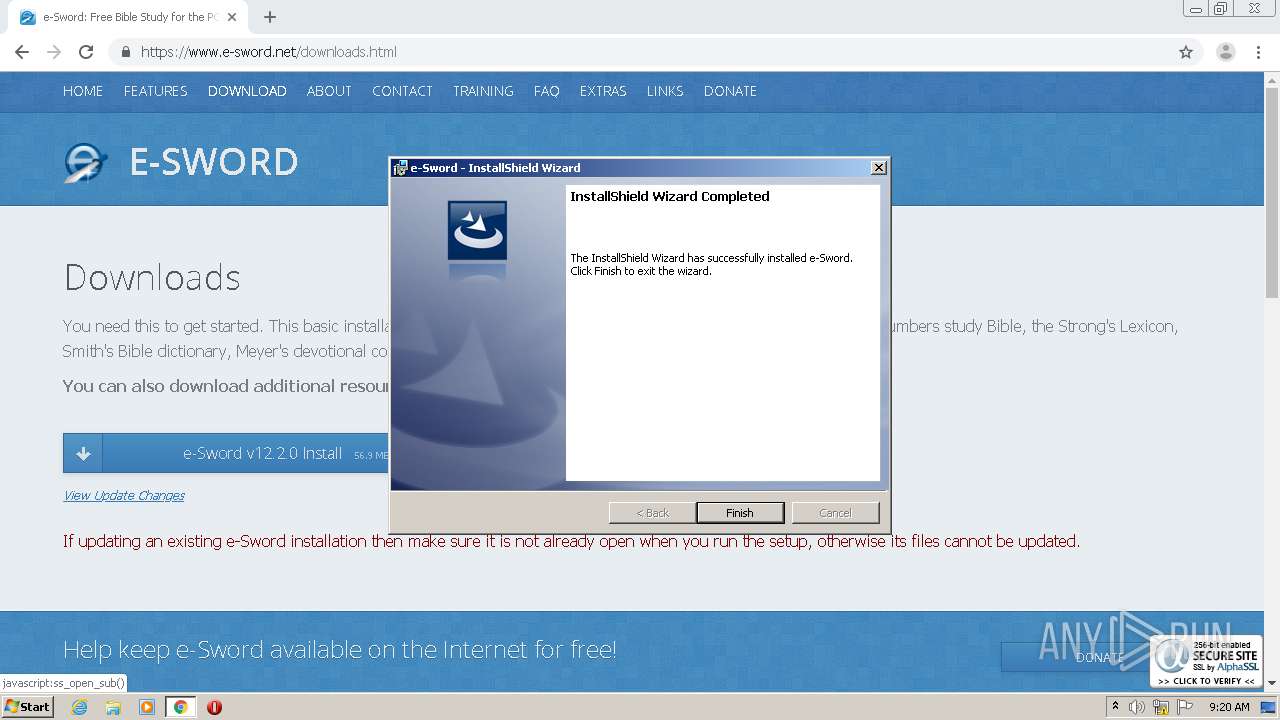Open the TRAINING menu item

pyautogui.click(x=483, y=91)
